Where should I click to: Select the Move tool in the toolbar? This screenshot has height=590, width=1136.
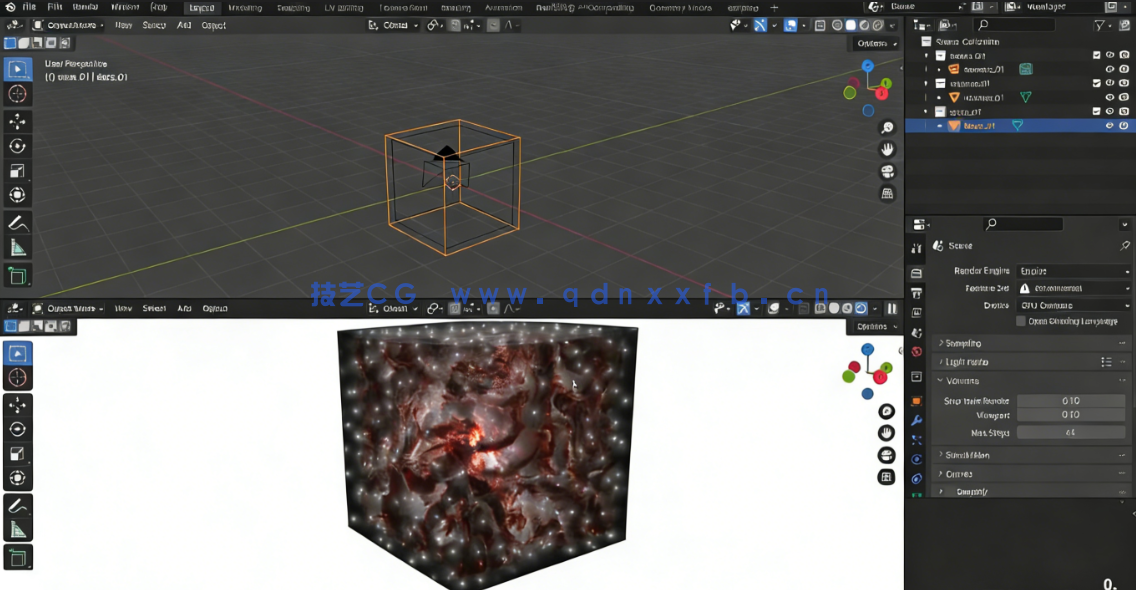[18, 121]
